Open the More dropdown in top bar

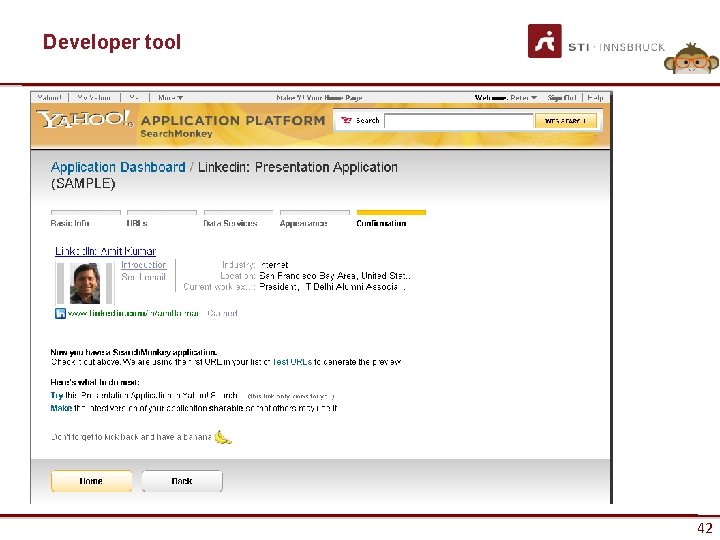170,98
